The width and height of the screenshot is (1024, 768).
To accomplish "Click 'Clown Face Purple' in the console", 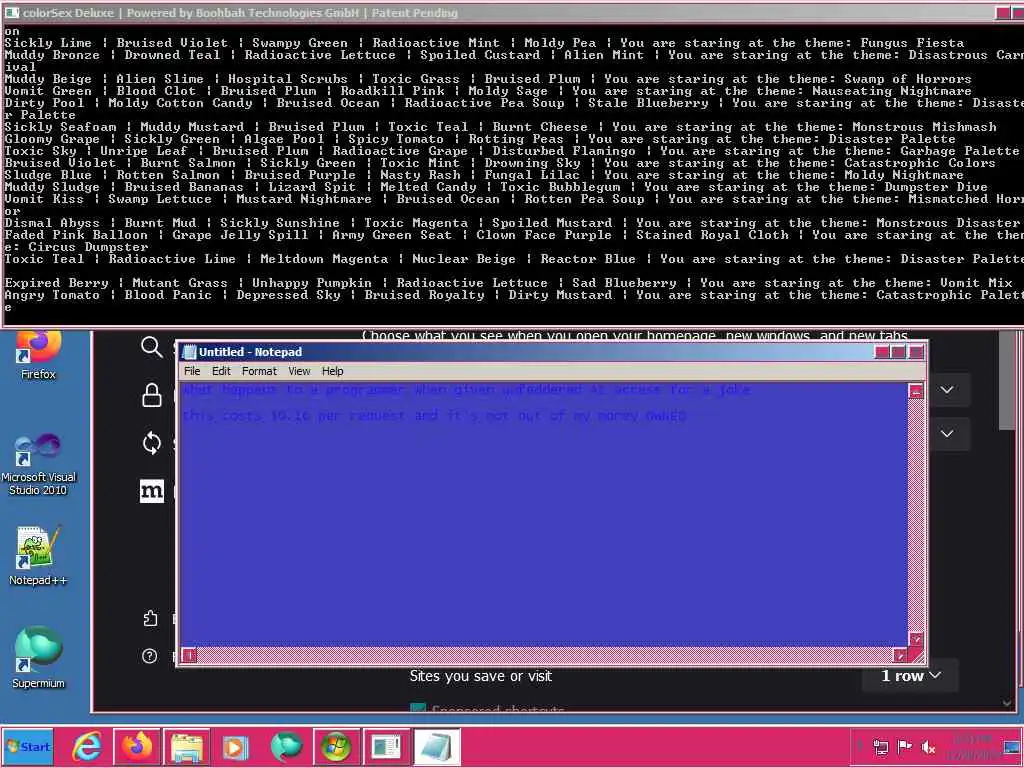I will coord(543,235).
